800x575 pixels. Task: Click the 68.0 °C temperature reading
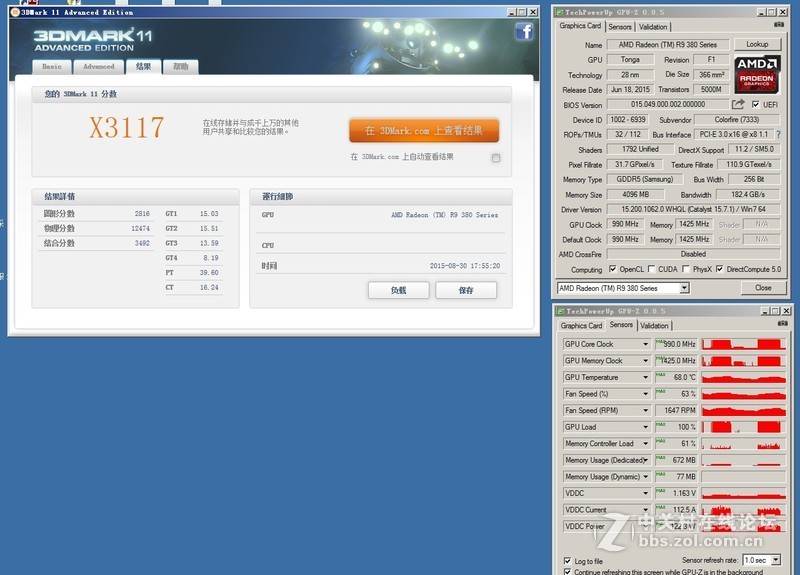pyautogui.click(x=684, y=378)
